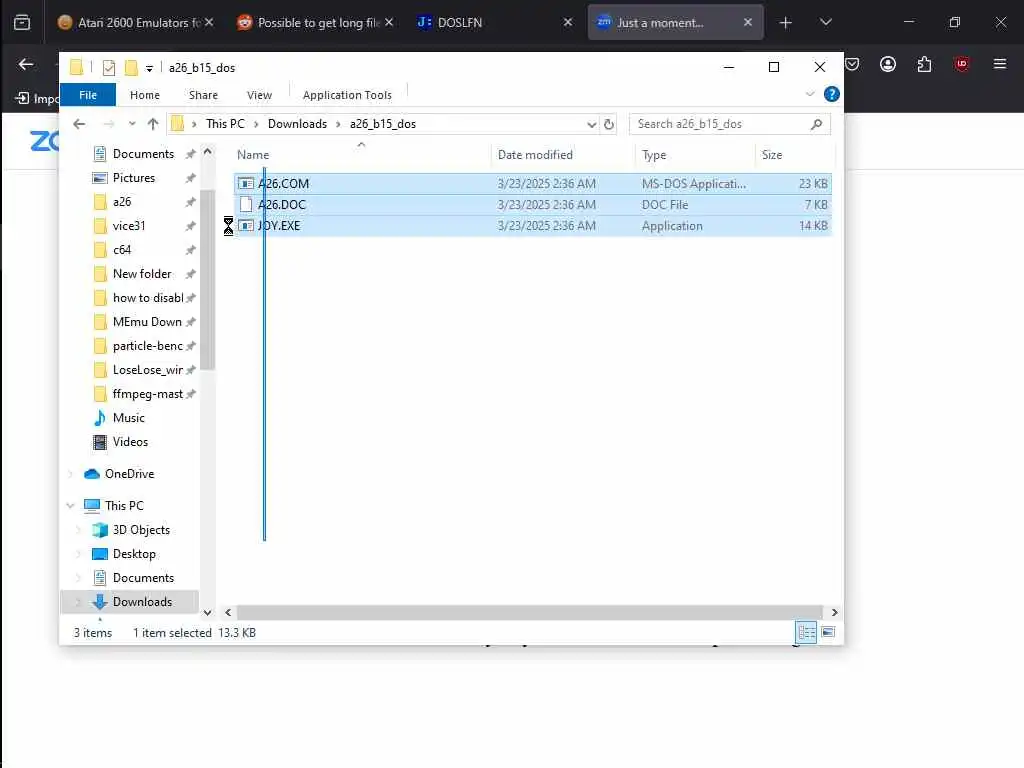Select OneDrive cloud icon in sidebar
The height and width of the screenshot is (768, 1024).
92,474
